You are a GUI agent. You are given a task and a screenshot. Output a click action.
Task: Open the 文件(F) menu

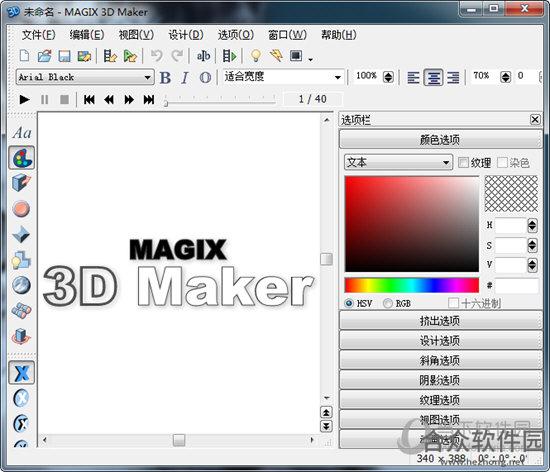point(39,35)
